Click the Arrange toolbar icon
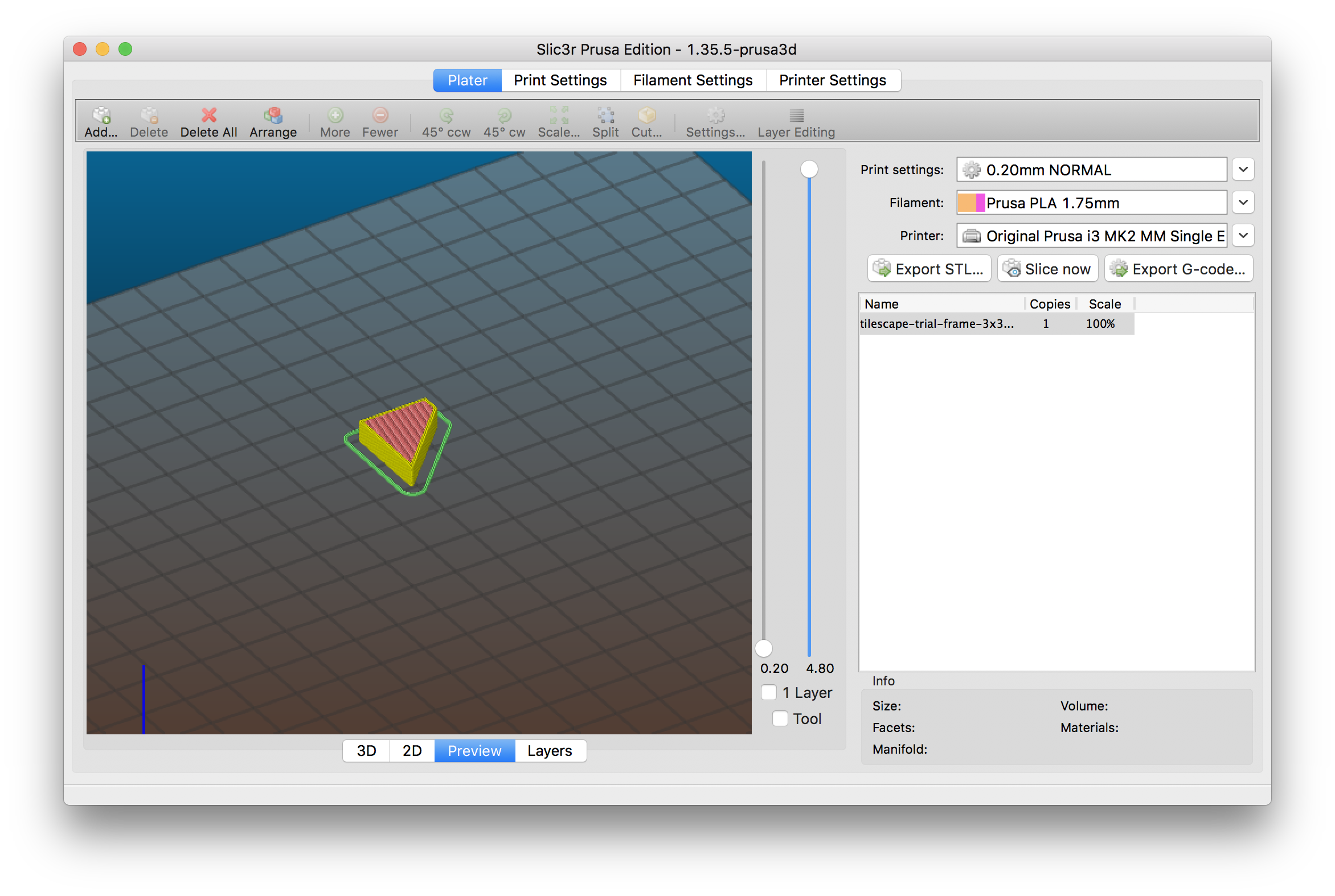Image resolution: width=1335 pixels, height=896 pixels. [x=273, y=116]
